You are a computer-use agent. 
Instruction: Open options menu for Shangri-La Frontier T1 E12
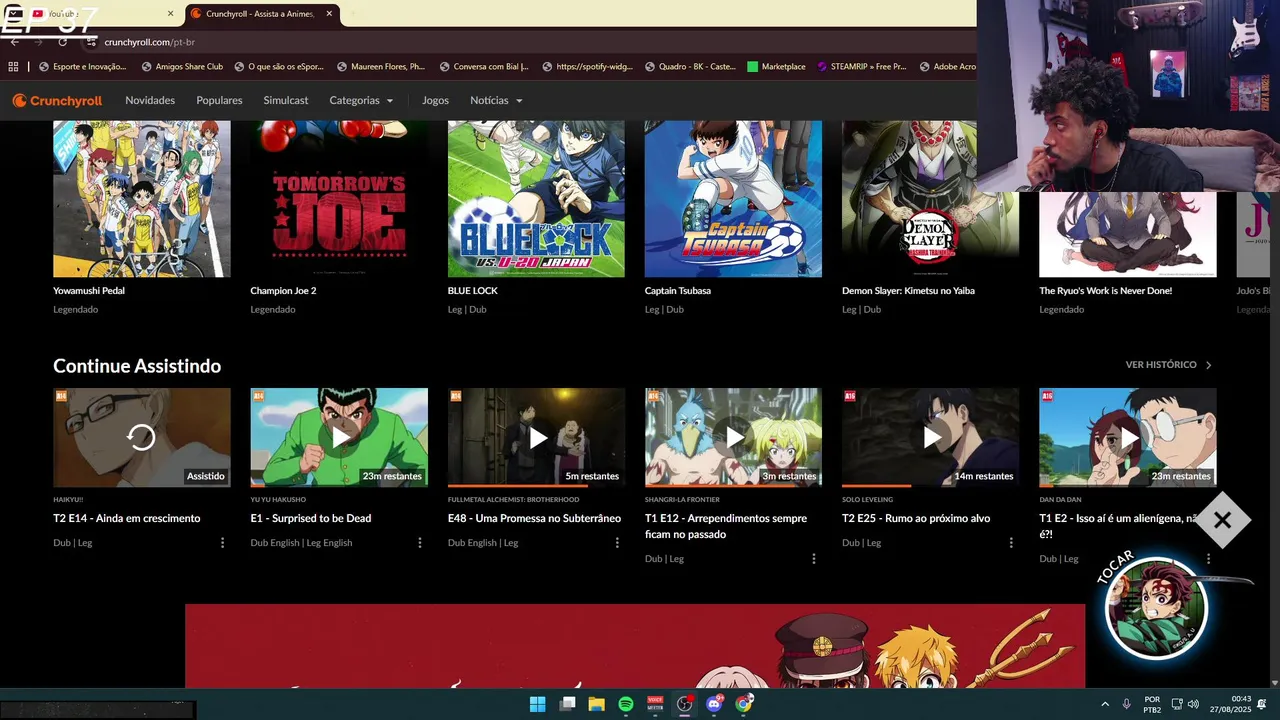coord(813,559)
